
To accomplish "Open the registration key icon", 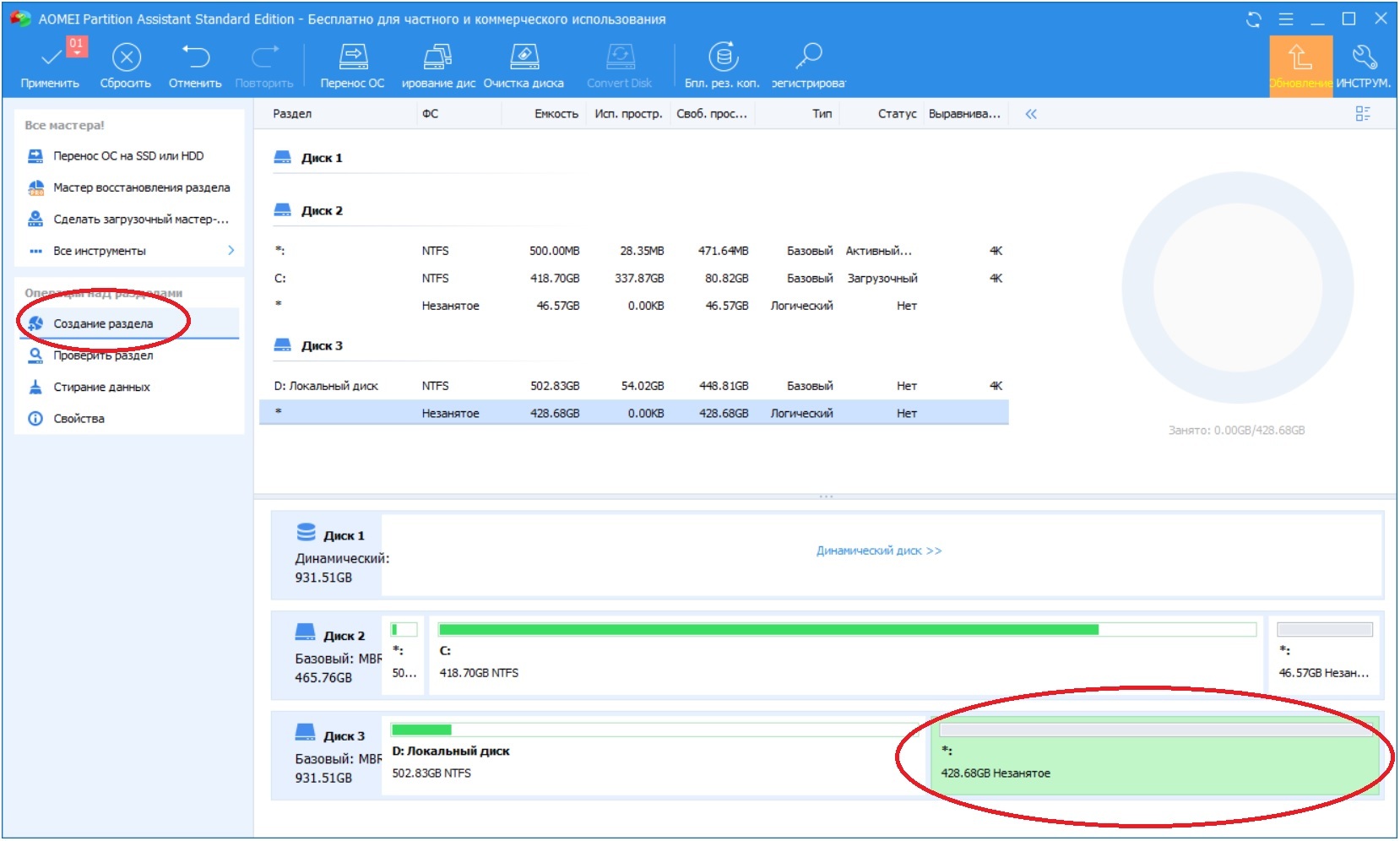I will pyautogui.click(x=808, y=65).
